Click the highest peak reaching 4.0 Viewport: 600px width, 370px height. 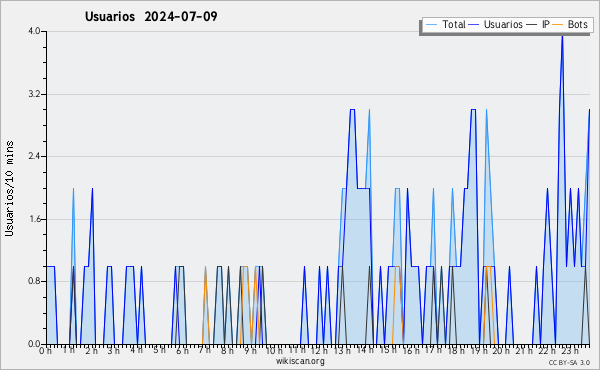click(x=562, y=36)
